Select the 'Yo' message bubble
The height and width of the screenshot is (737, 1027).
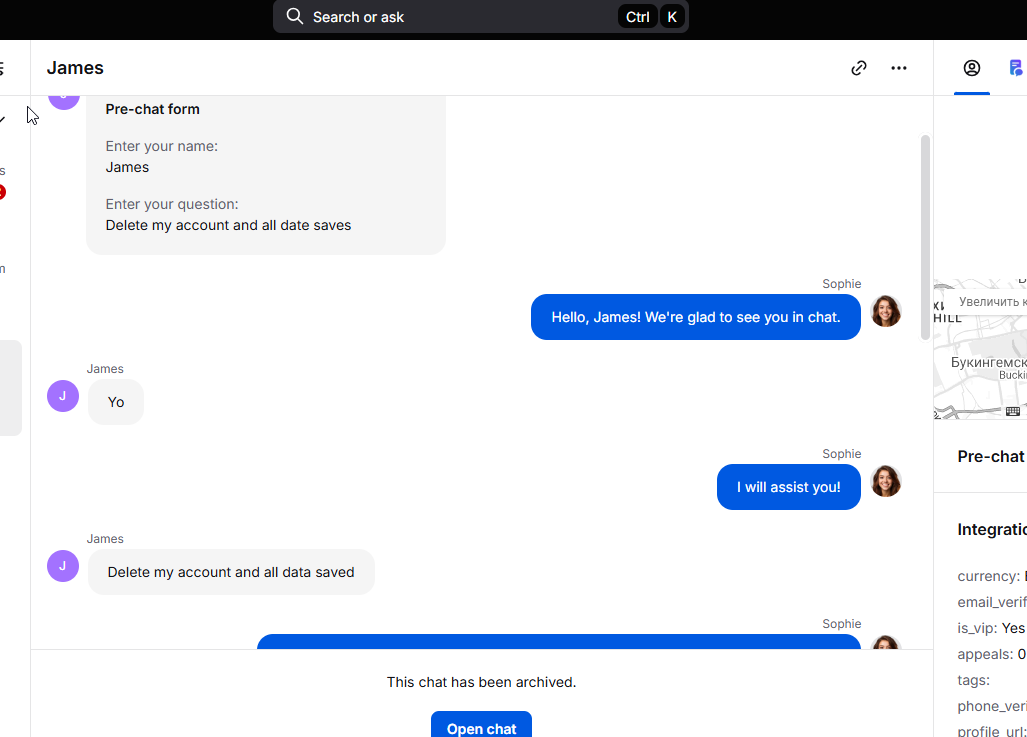[116, 402]
